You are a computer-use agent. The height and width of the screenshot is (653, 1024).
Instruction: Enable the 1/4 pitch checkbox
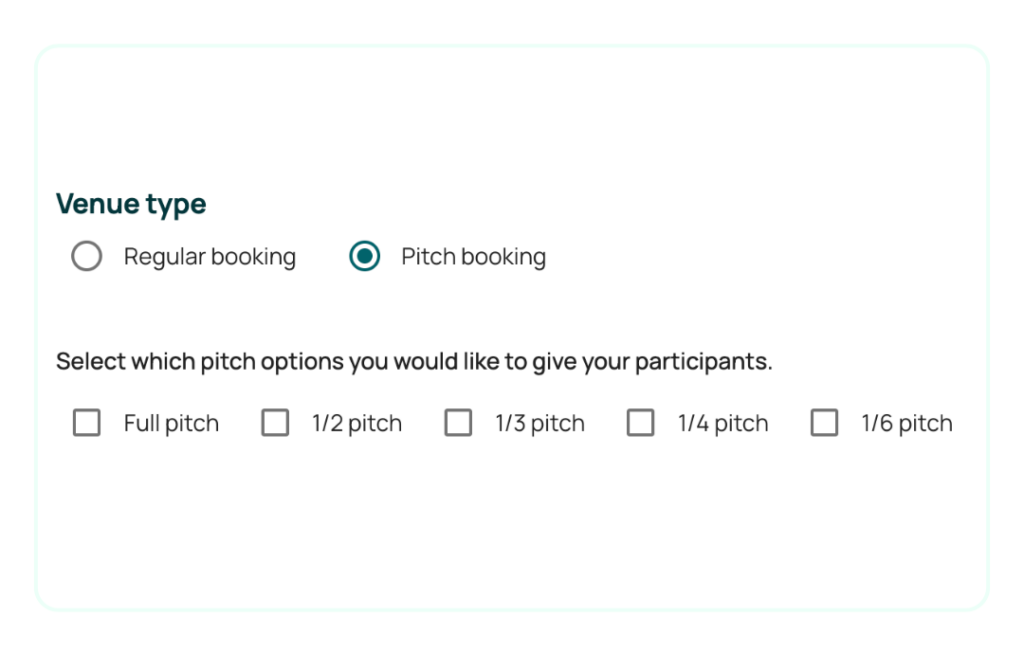[641, 422]
